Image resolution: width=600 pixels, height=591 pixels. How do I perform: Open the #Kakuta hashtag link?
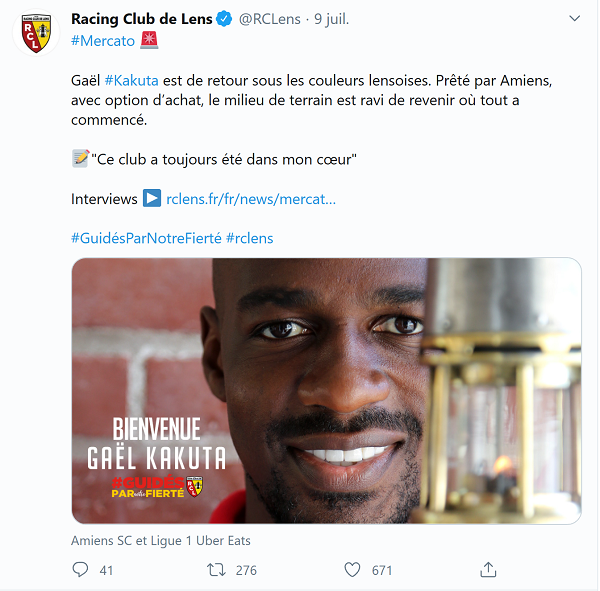[131, 80]
